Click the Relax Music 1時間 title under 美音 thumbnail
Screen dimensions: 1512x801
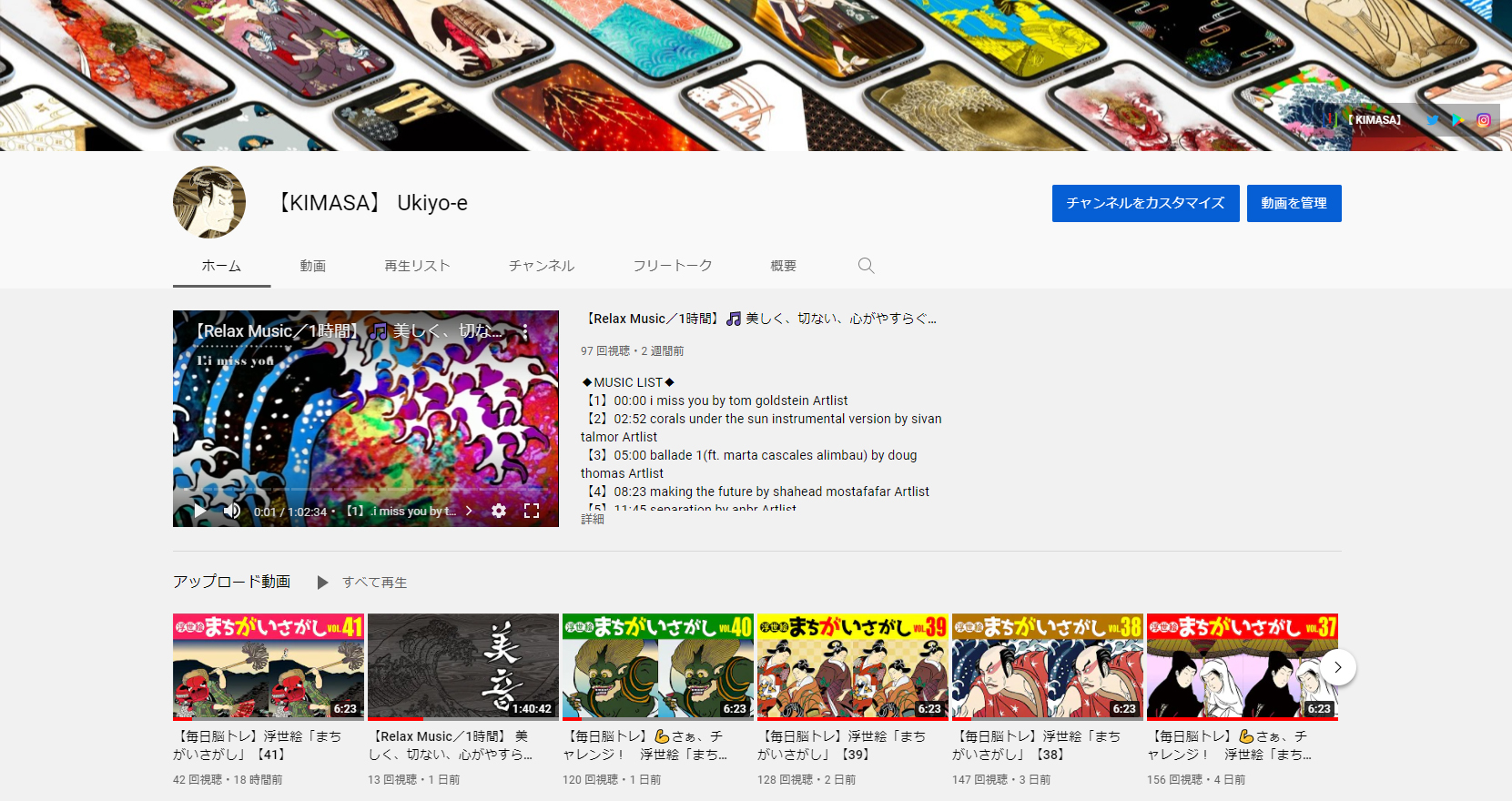(451, 745)
